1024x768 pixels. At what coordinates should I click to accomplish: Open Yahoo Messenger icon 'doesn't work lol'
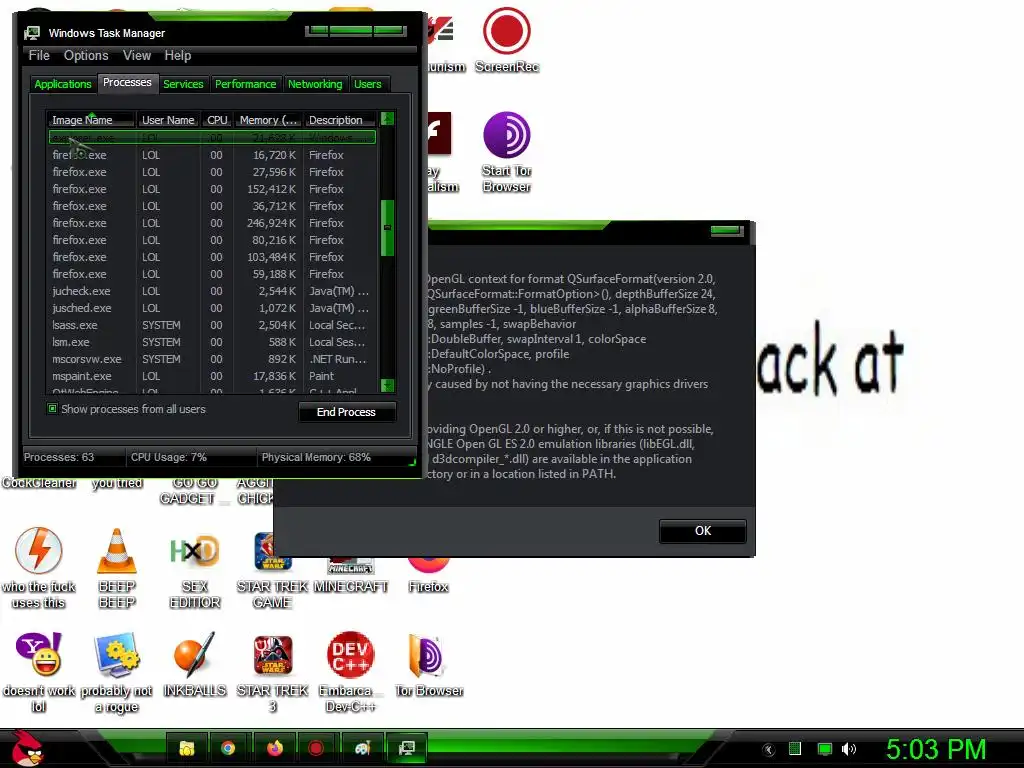(39, 671)
